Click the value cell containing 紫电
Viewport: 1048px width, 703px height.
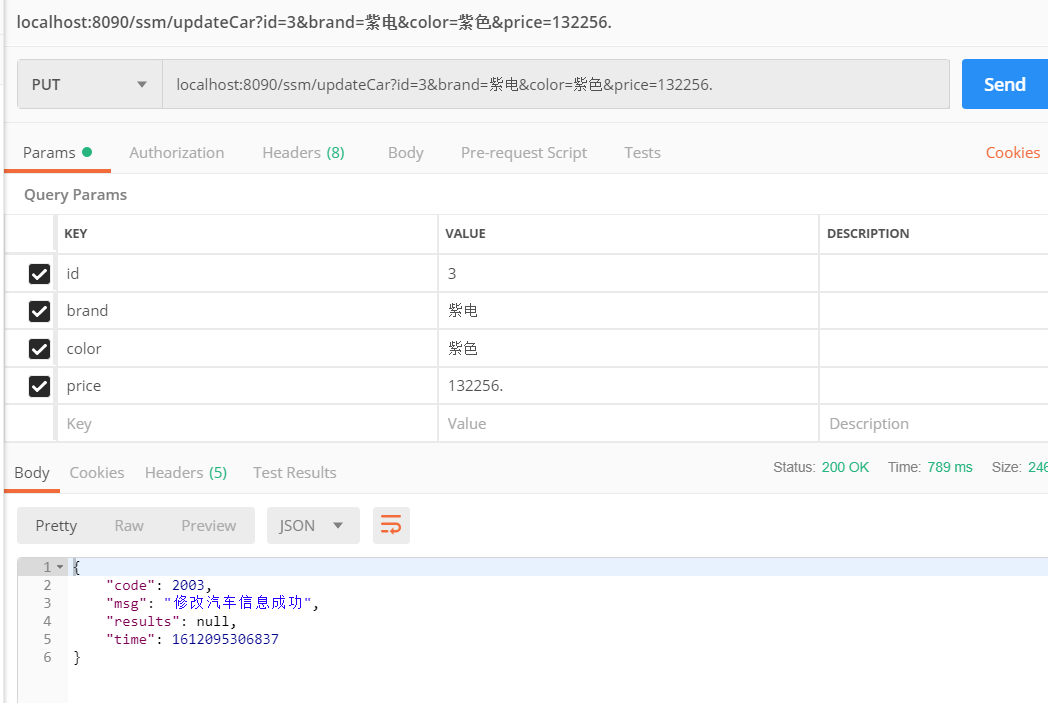tap(628, 311)
